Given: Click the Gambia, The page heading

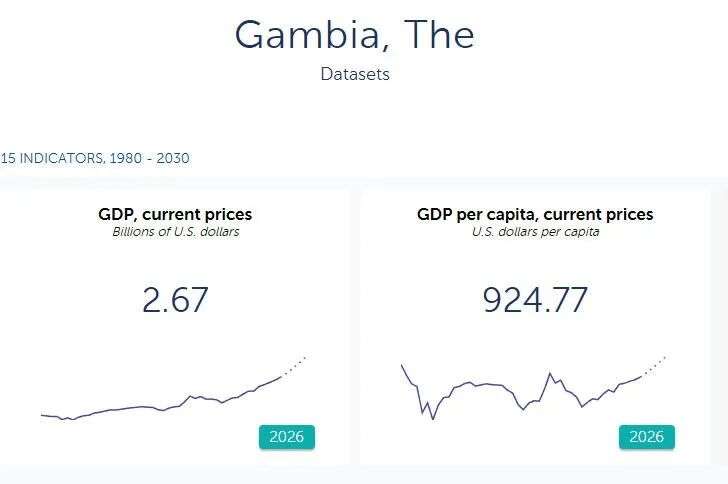Looking at the screenshot, I should (355, 35).
